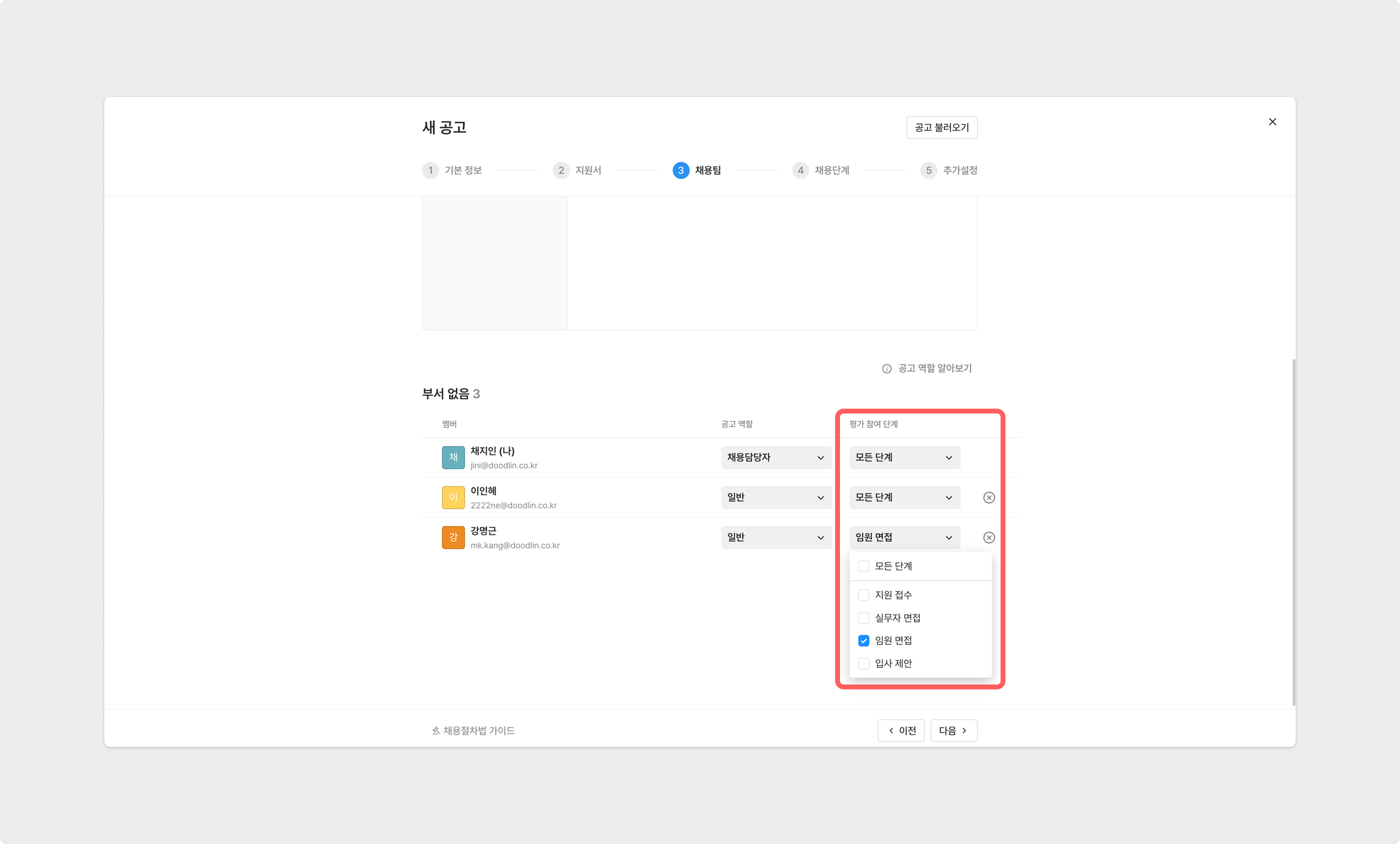Screen dimensions: 1400x844
Task: Remove member 이인혜 with the X icon
Action: point(989,497)
